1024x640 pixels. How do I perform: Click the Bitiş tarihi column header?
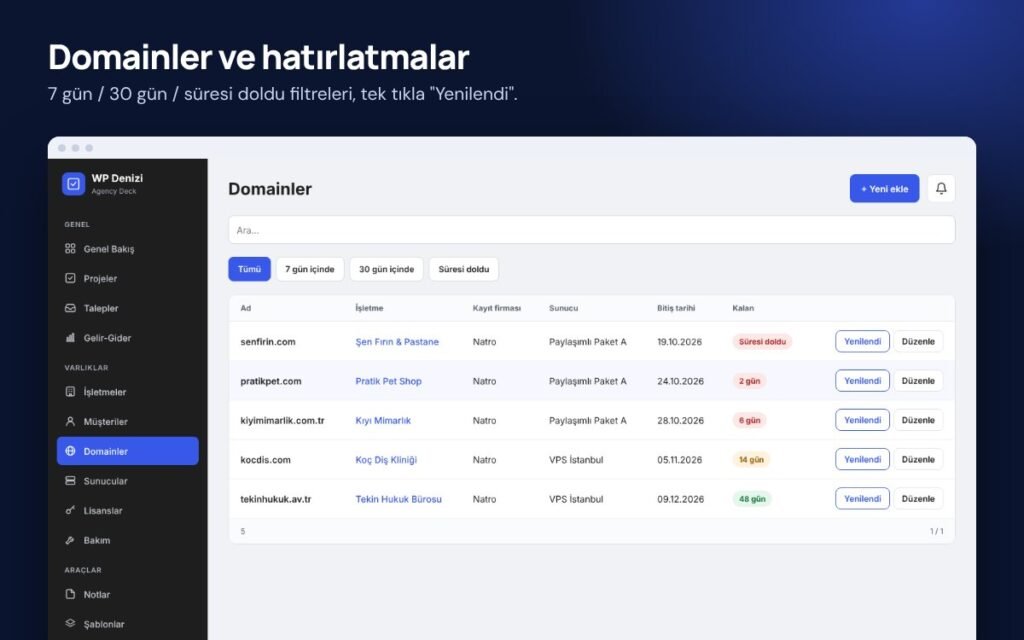(x=676, y=308)
